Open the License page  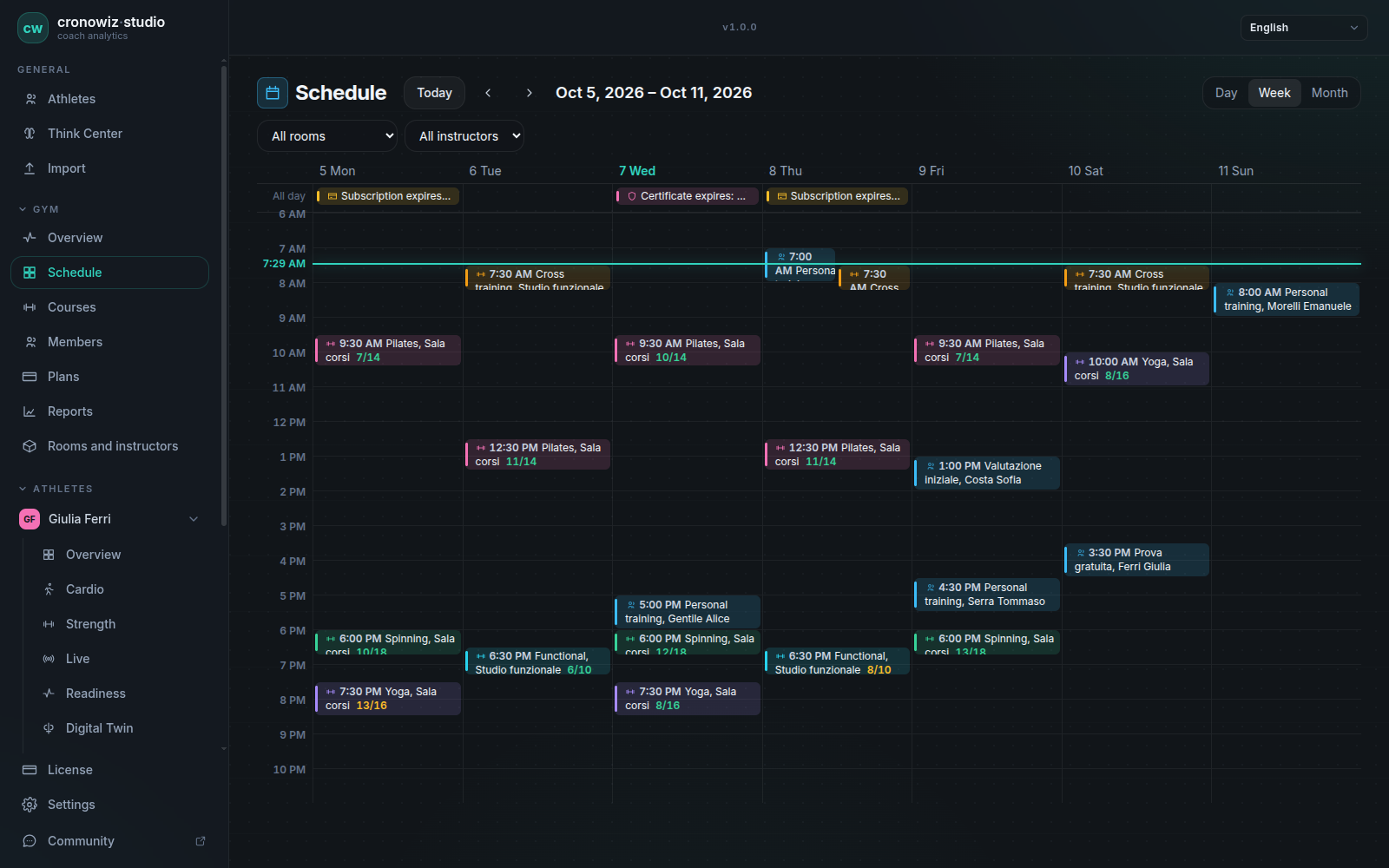(109, 770)
